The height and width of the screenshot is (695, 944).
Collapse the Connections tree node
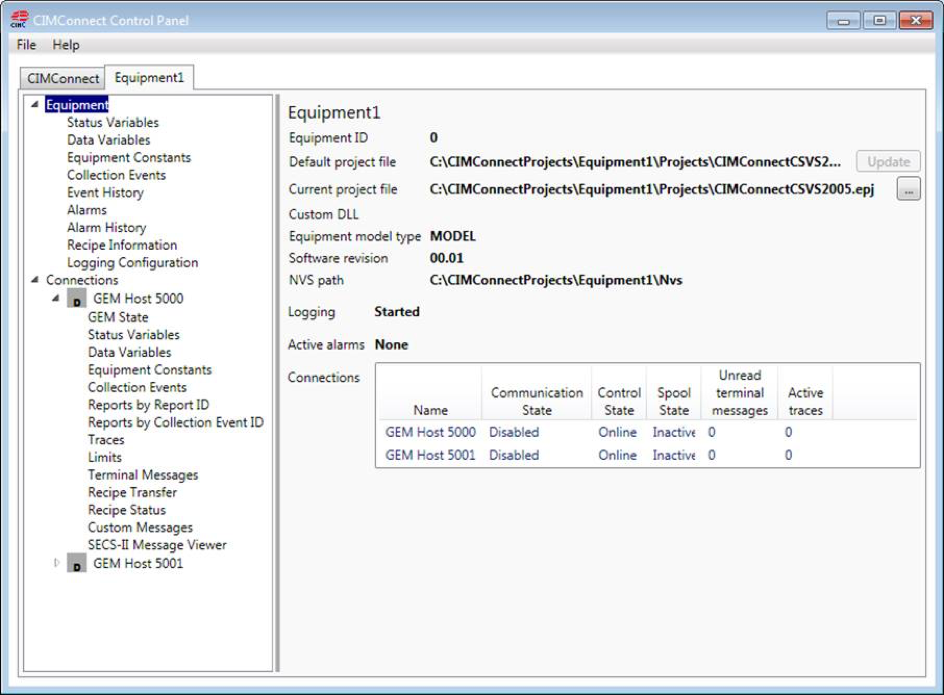click(x=37, y=281)
